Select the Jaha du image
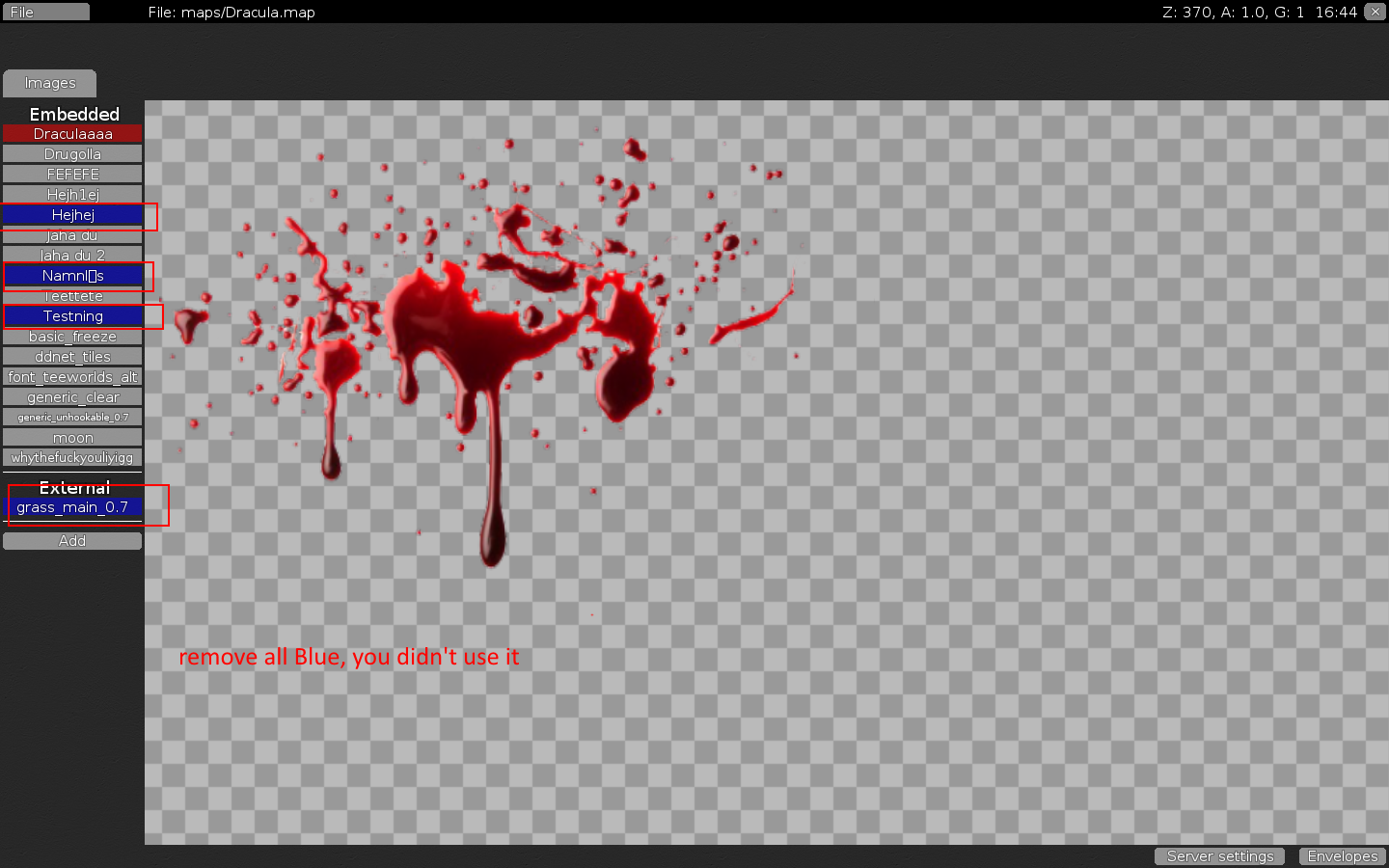The width and height of the screenshot is (1389, 868). point(72,235)
